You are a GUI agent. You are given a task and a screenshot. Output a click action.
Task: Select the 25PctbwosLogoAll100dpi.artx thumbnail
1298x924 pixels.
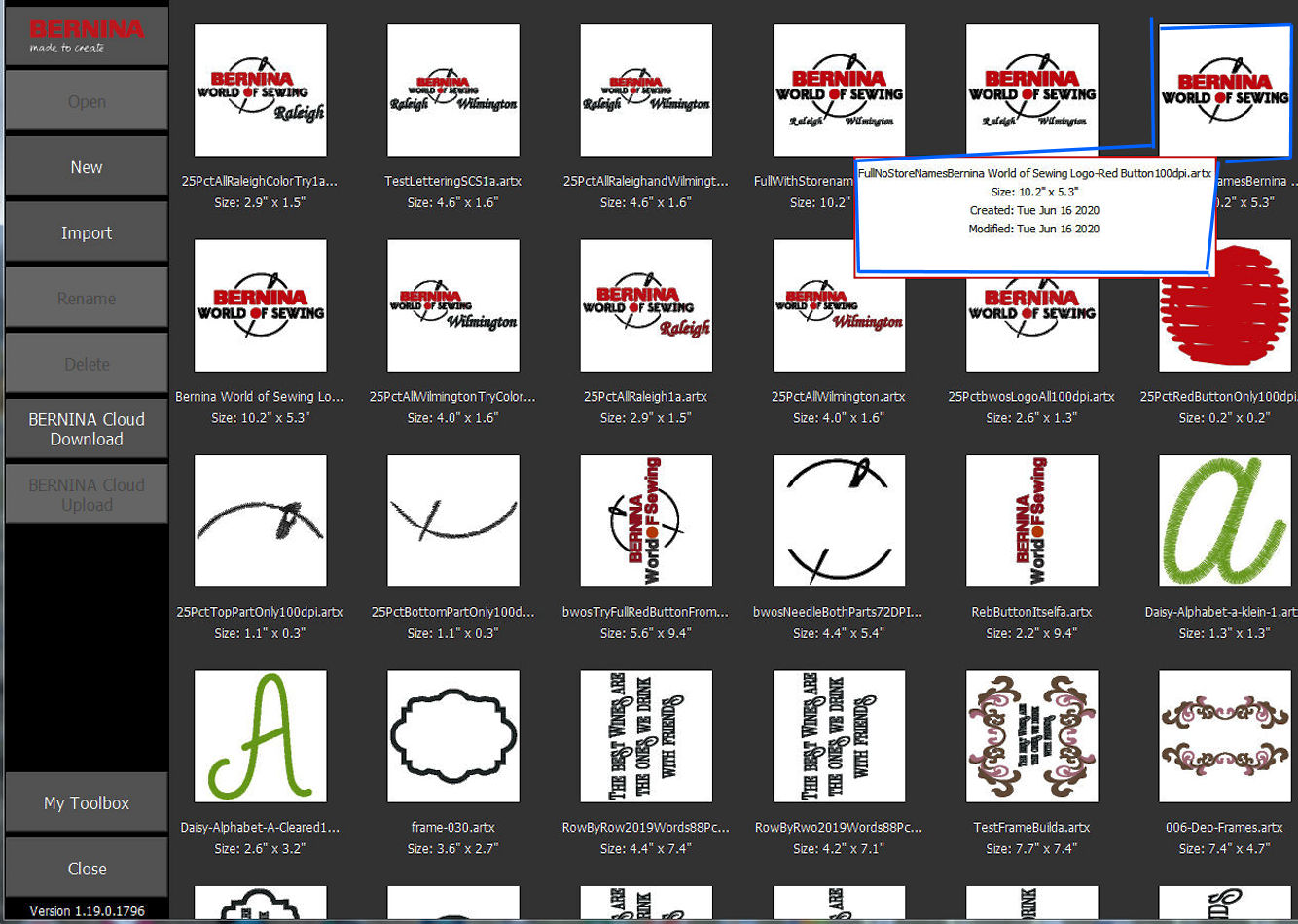click(1031, 321)
